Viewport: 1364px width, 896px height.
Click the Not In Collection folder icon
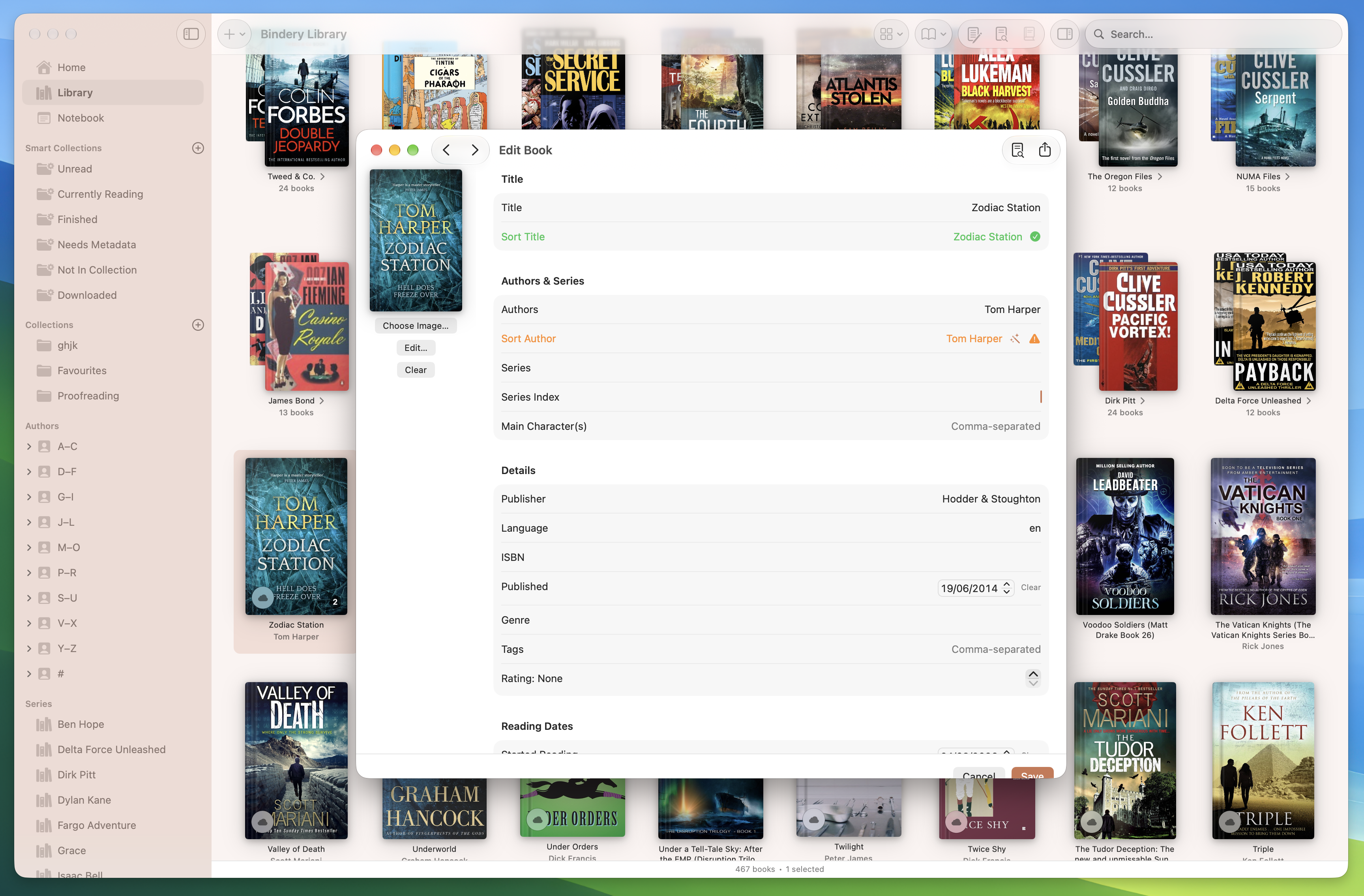pos(45,270)
